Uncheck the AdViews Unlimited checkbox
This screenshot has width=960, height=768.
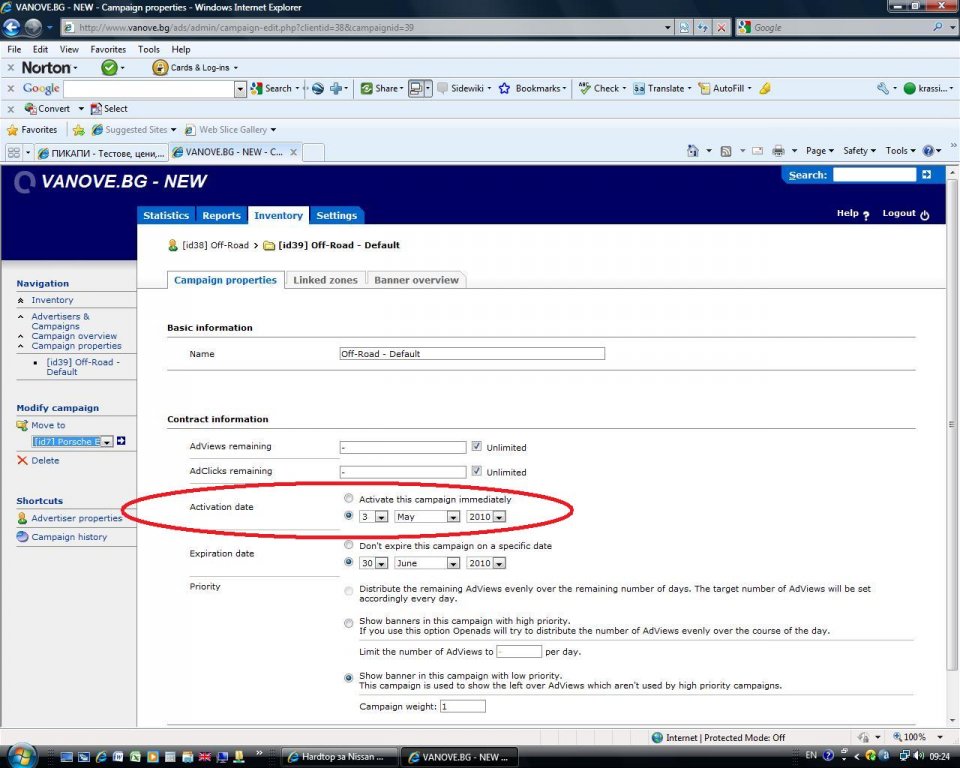tap(477, 446)
